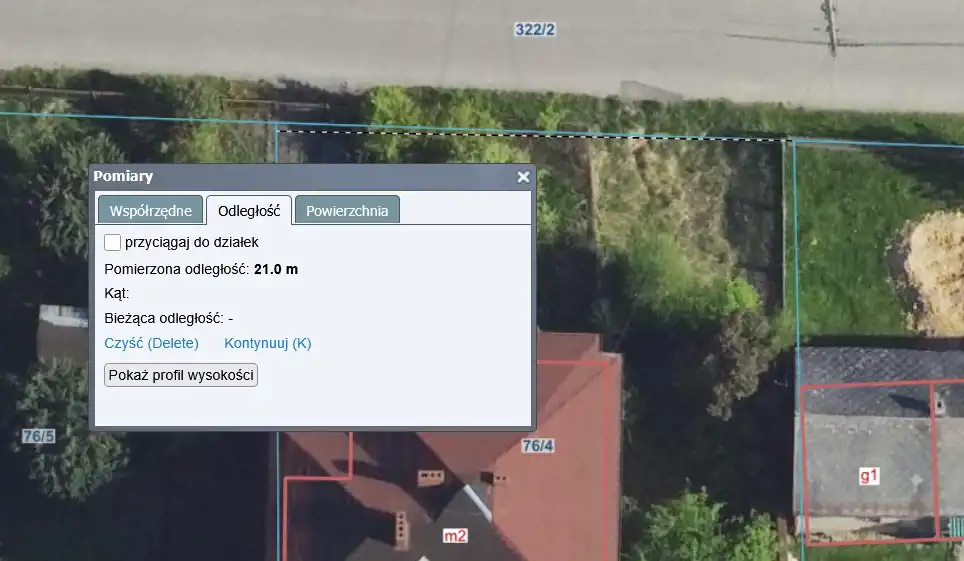
Task: Click the utility pole on the road
Action: [829, 25]
